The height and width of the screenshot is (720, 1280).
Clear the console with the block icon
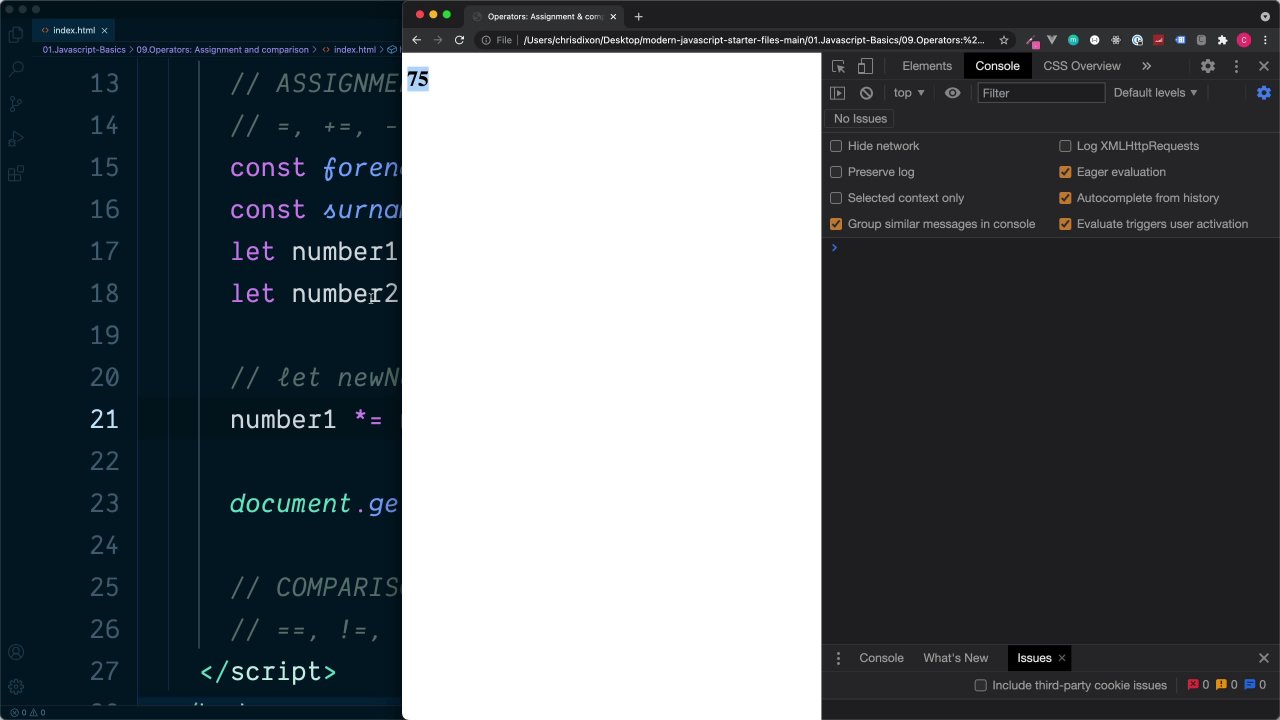click(x=866, y=93)
